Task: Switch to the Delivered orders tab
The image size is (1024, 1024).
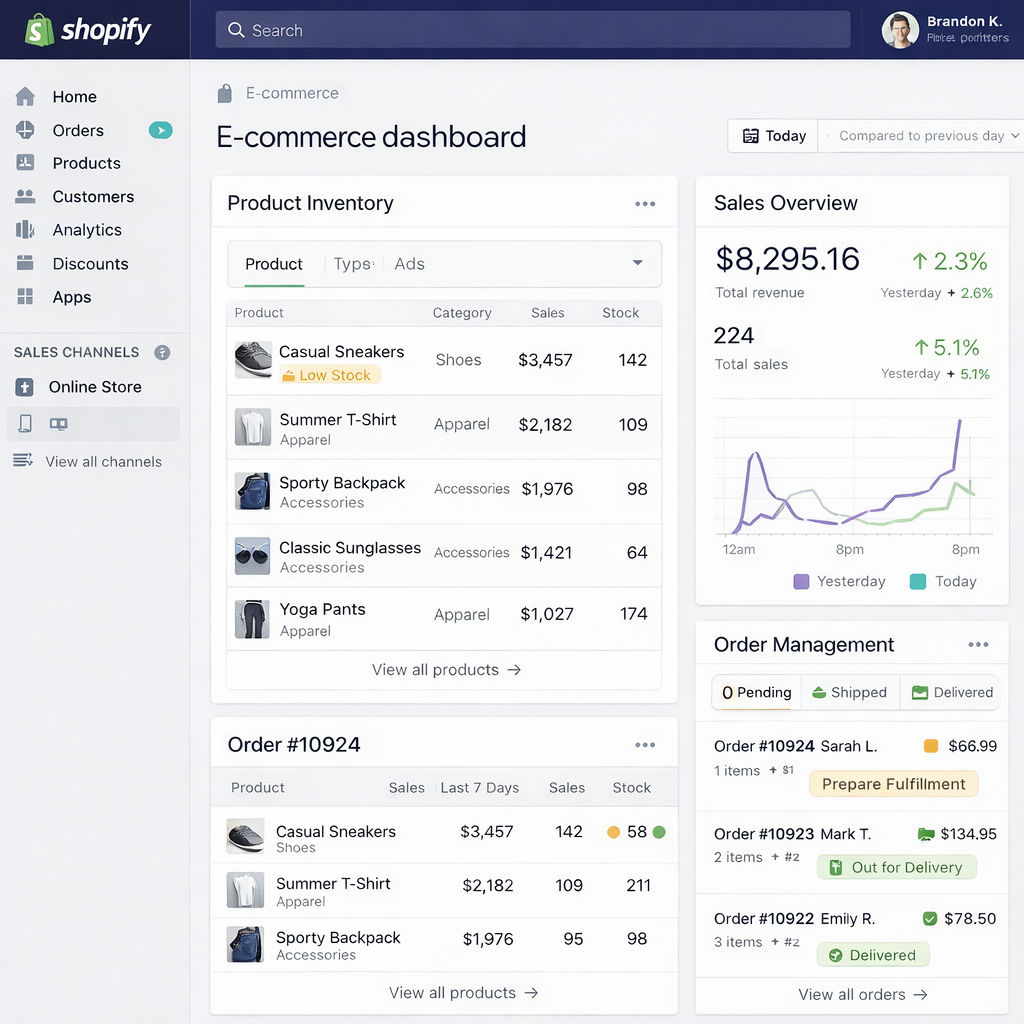Action: pyautogui.click(x=951, y=692)
